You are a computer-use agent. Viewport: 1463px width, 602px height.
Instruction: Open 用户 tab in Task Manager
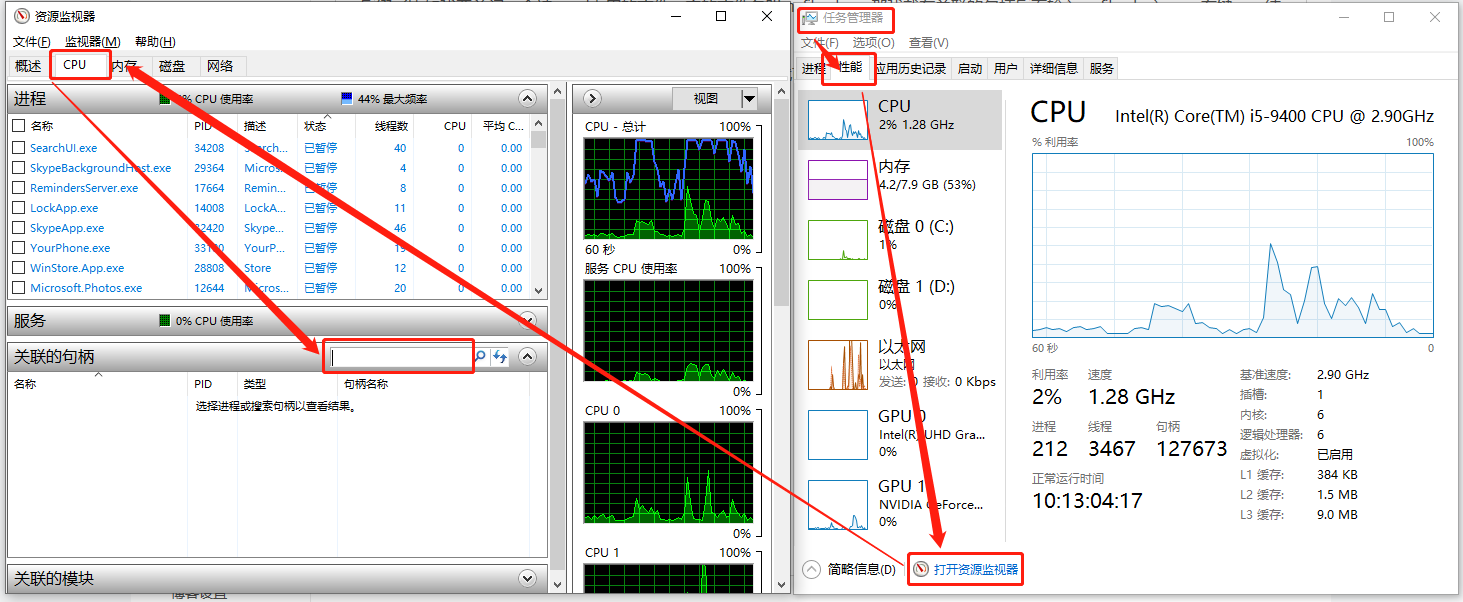[x=1006, y=69]
